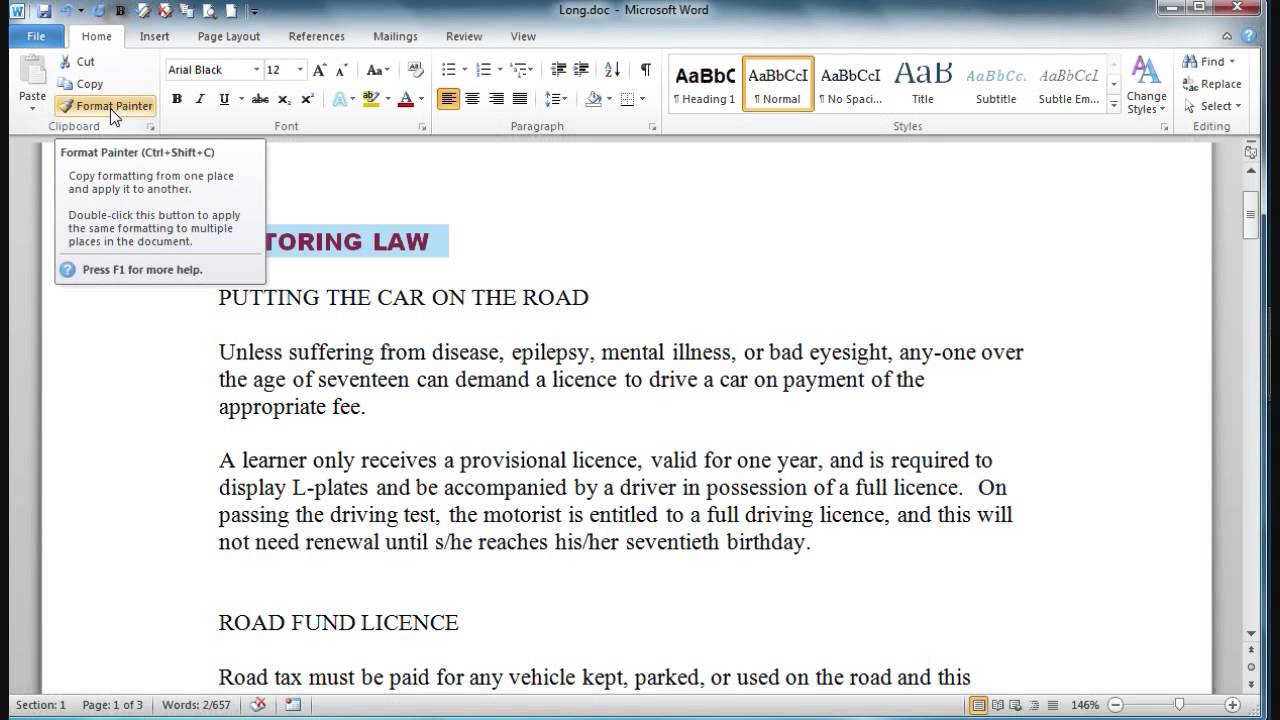The height and width of the screenshot is (720, 1280).
Task: Open the font name dropdown (Arial Black)
Action: [257, 70]
